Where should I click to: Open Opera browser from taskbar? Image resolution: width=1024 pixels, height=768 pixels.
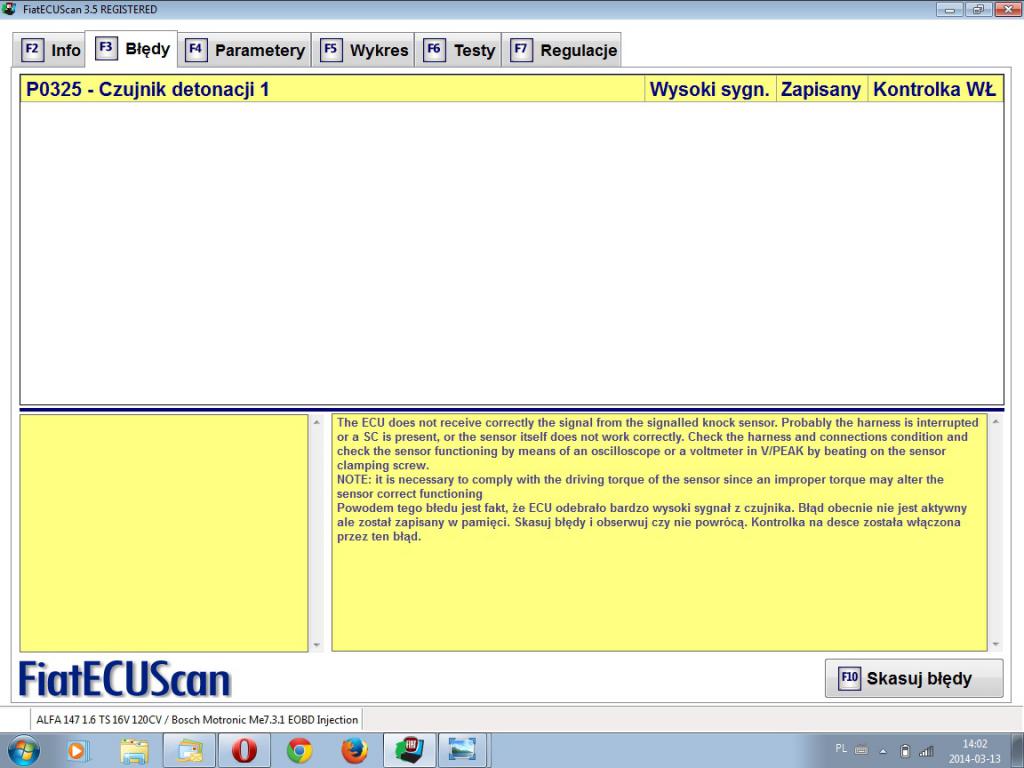click(x=244, y=750)
